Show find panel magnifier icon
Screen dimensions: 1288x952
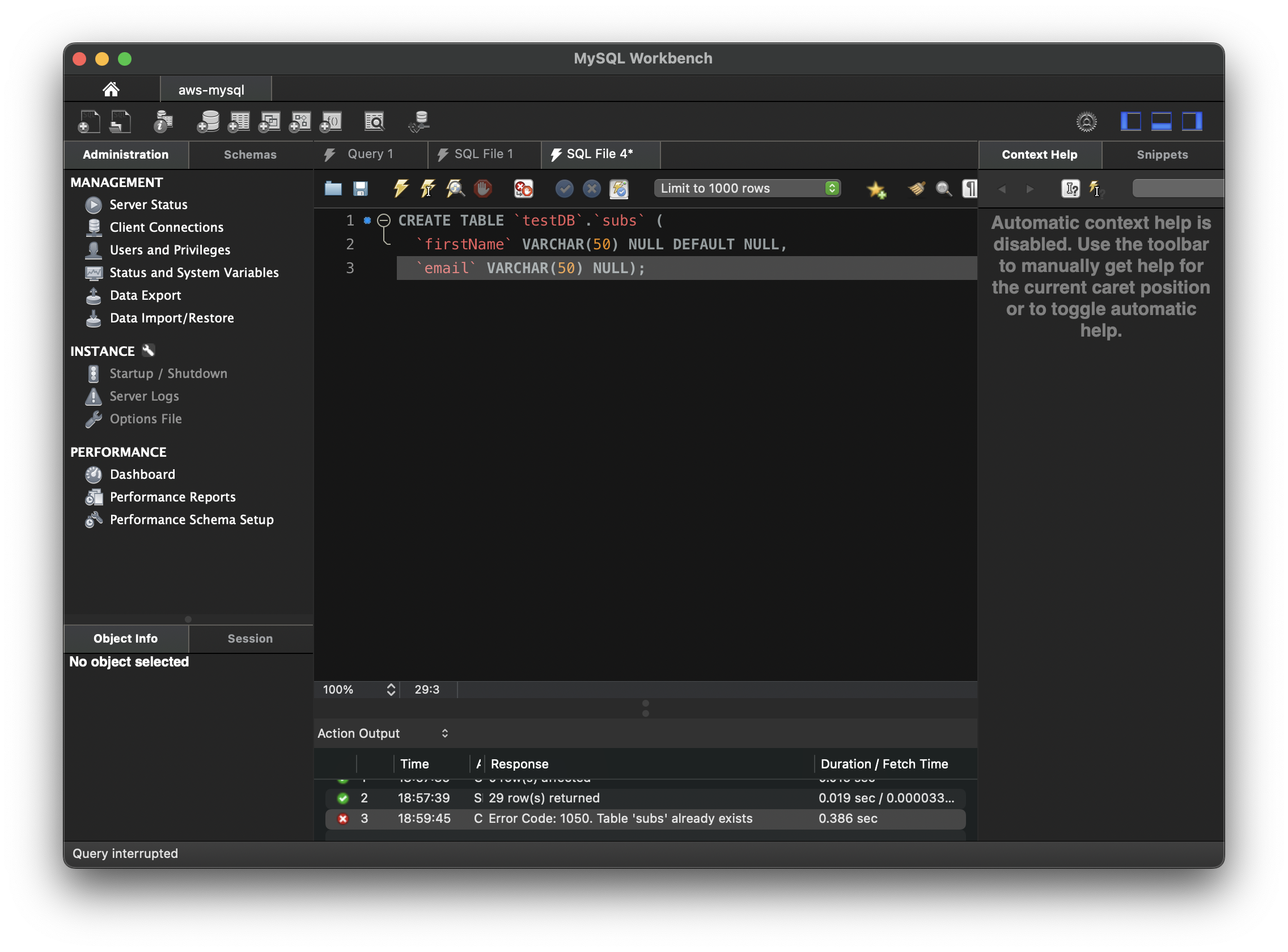click(x=944, y=189)
